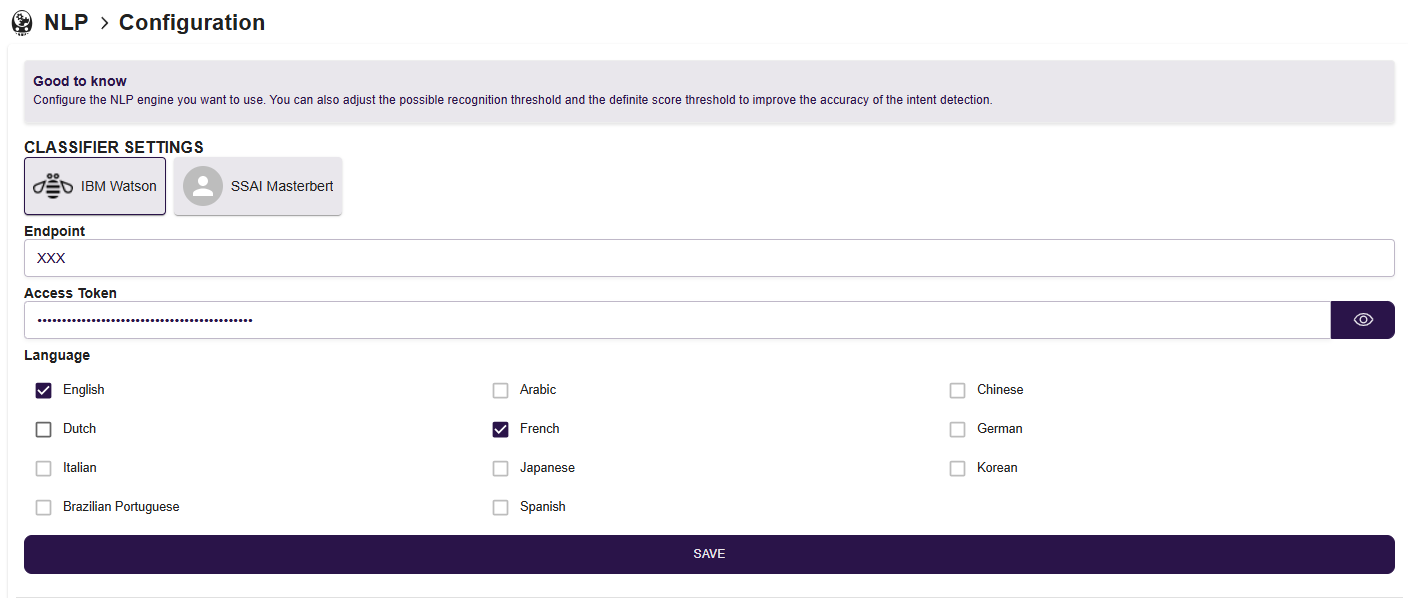Image resolution: width=1408 pixels, height=598 pixels.
Task: Click the NLP brain logo icon
Action: pyautogui.click(x=21, y=22)
